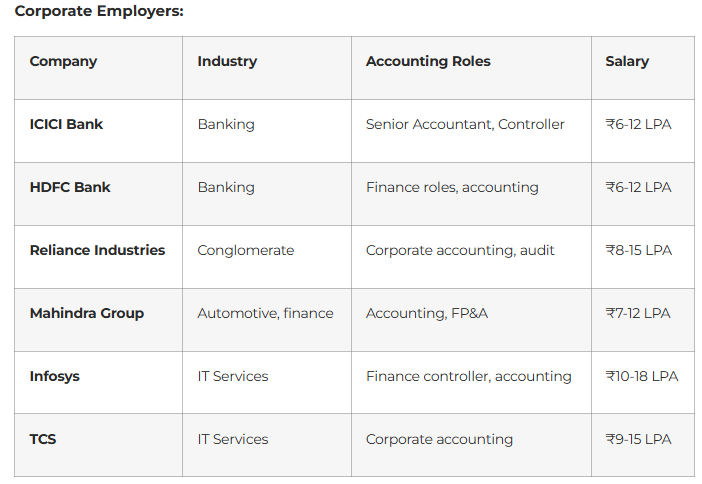
Task: Click Corporate accounting, audit roles cell
Action: tap(460, 250)
